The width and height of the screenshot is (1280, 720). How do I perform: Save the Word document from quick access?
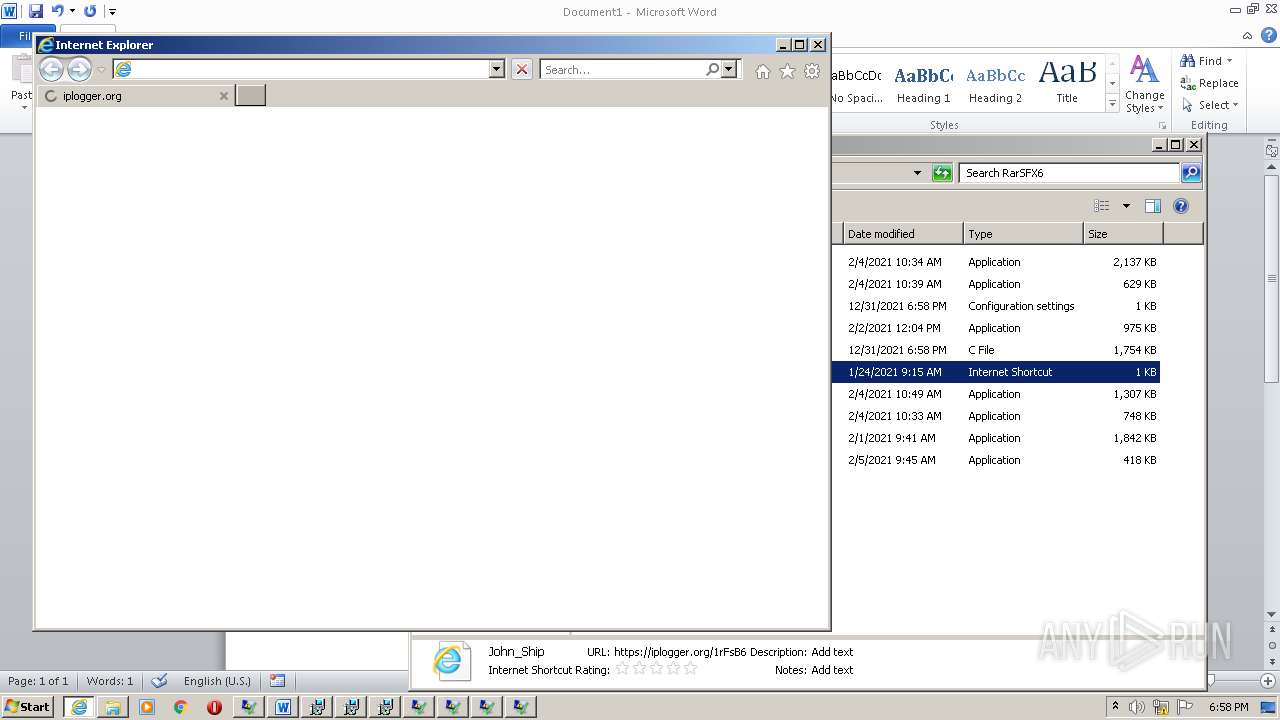pyautogui.click(x=36, y=11)
